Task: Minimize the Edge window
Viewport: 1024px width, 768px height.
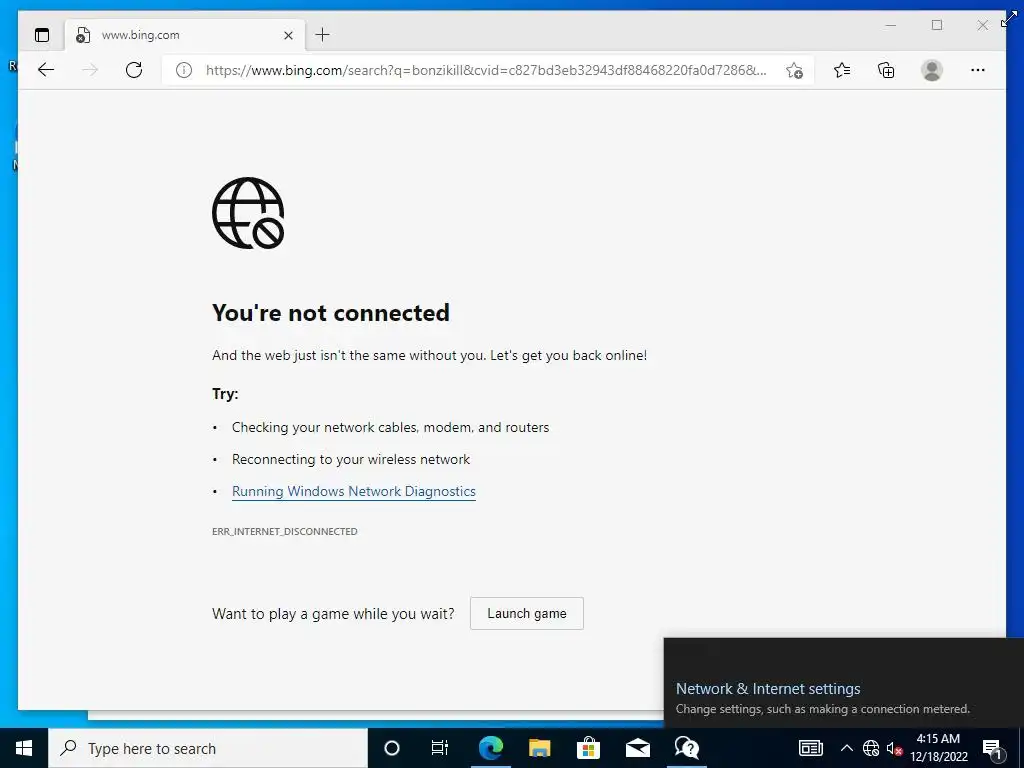Action: click(891, 25)
